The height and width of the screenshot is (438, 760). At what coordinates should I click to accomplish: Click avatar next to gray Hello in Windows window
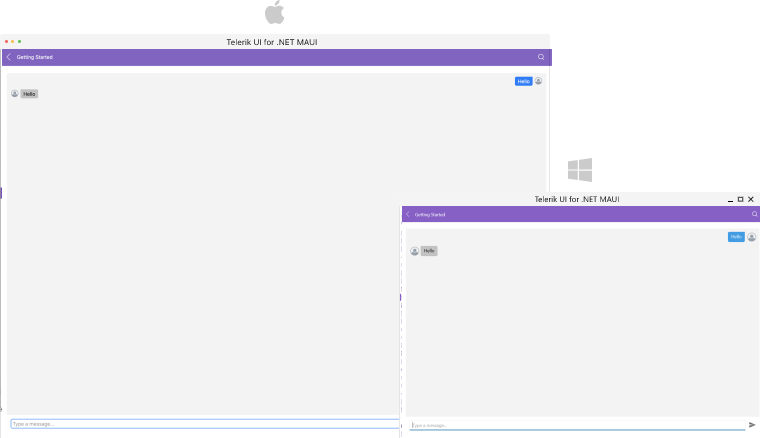(414, 251)
